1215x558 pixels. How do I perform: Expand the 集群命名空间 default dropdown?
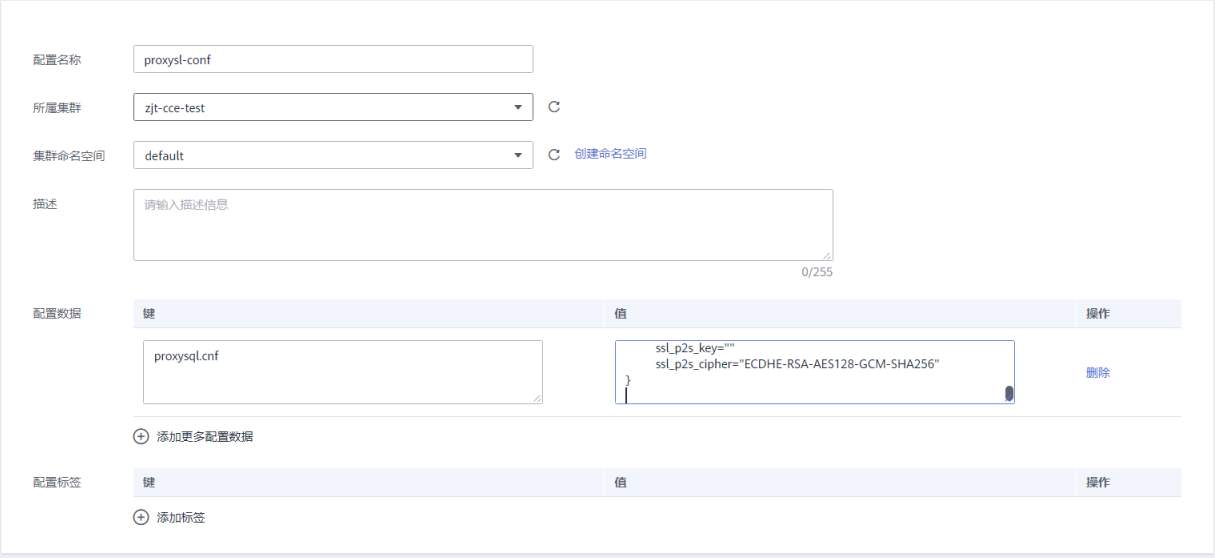click(517, 155)
